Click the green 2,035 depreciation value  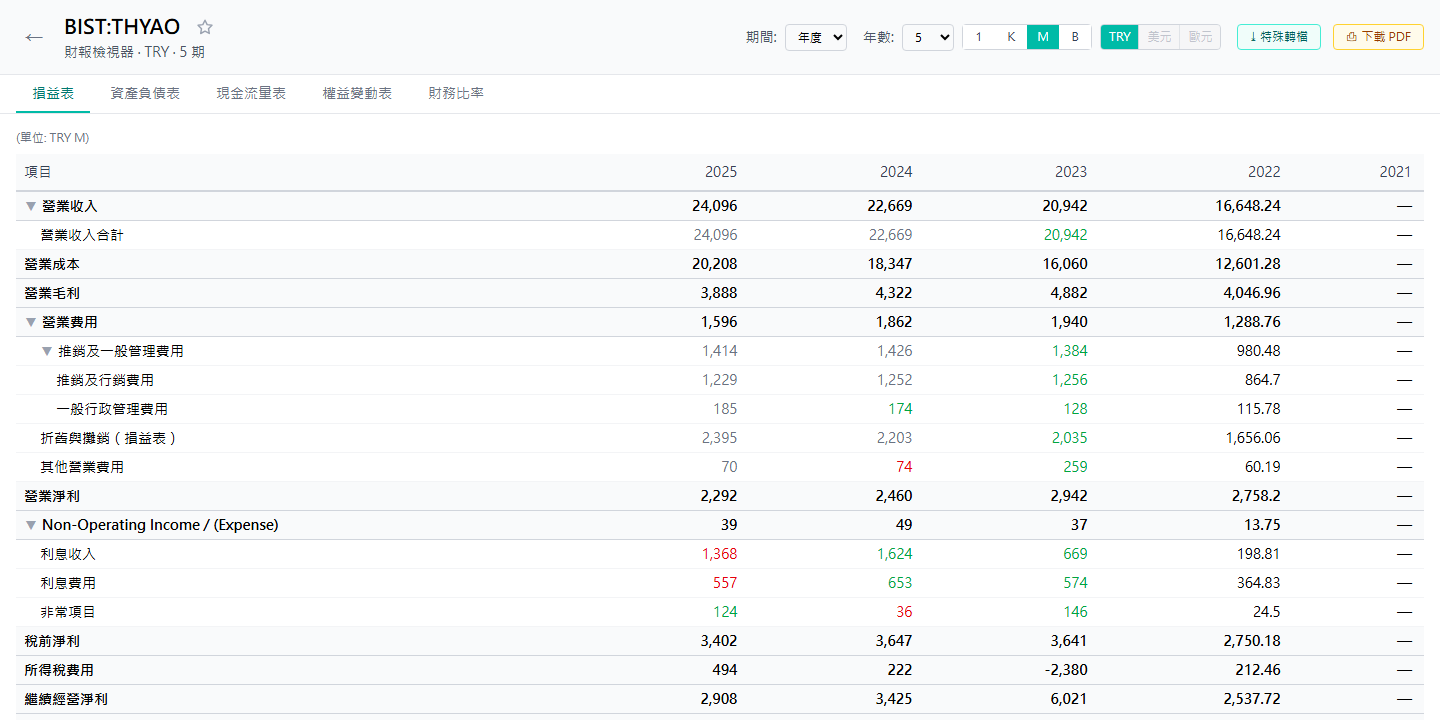pos(1069,438)
